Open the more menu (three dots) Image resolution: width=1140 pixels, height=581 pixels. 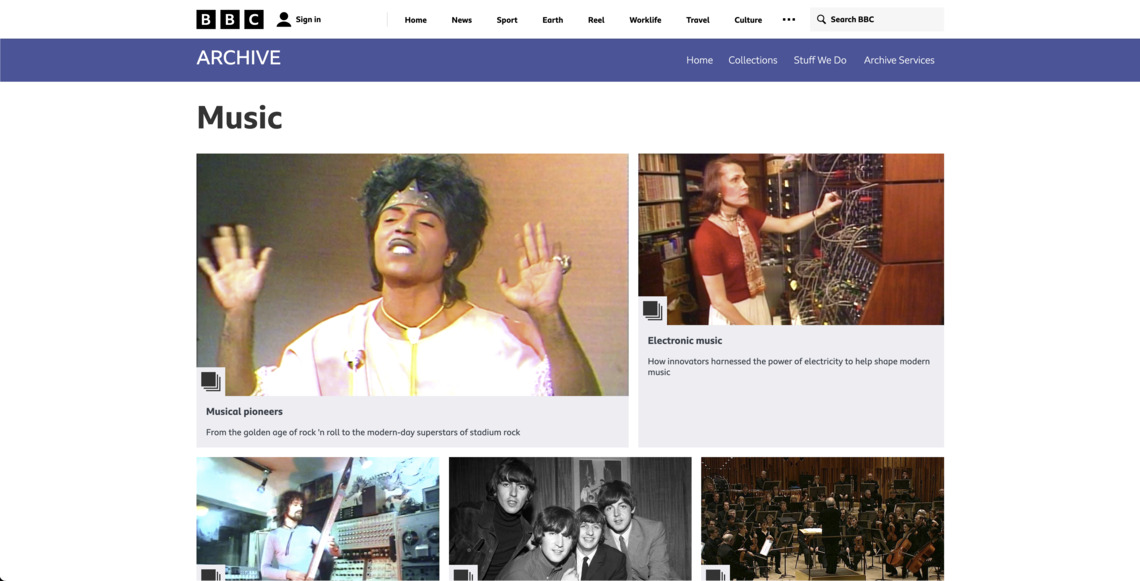pos(789,19)
